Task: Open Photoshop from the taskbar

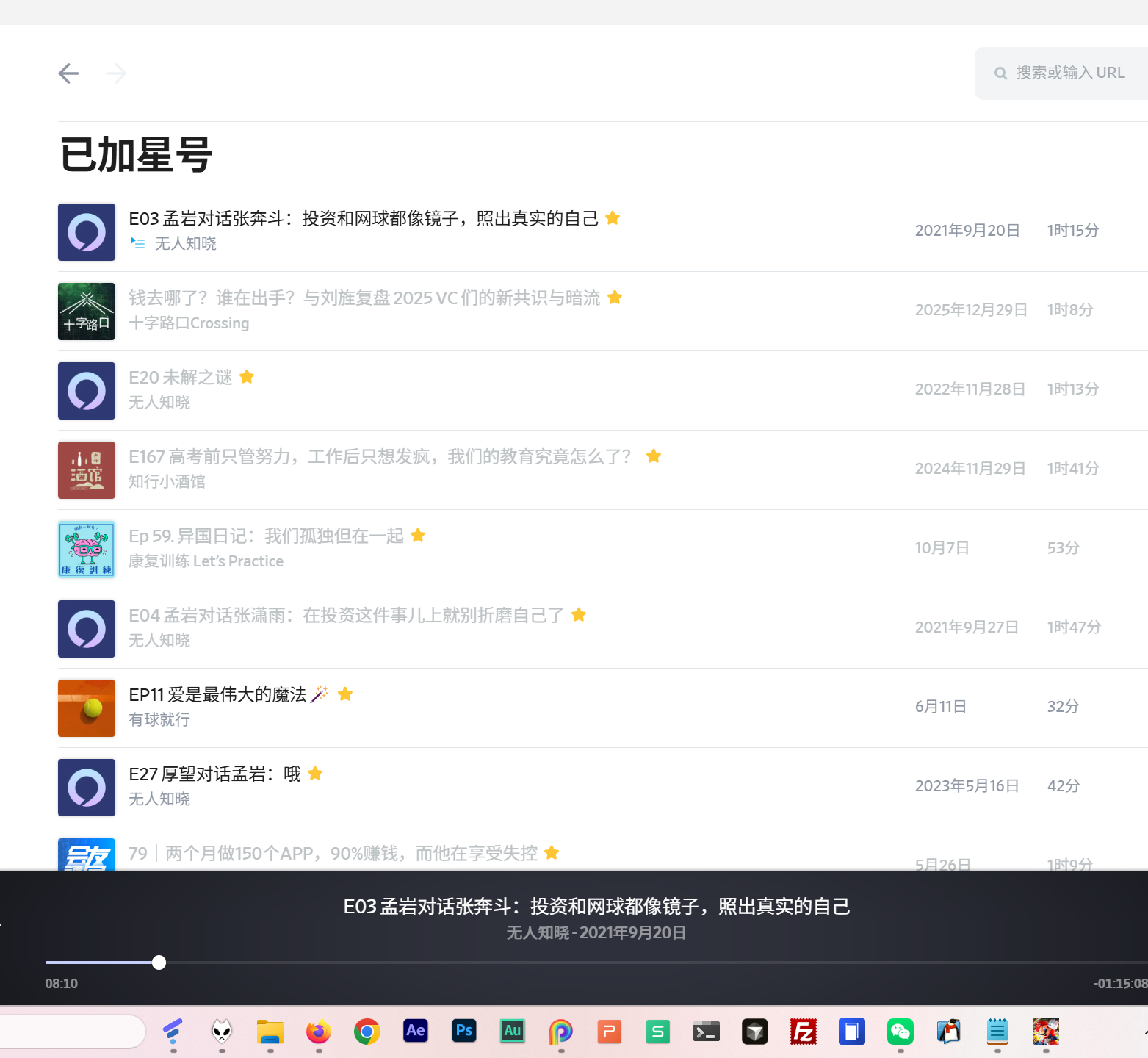Action: (464, 1031)
